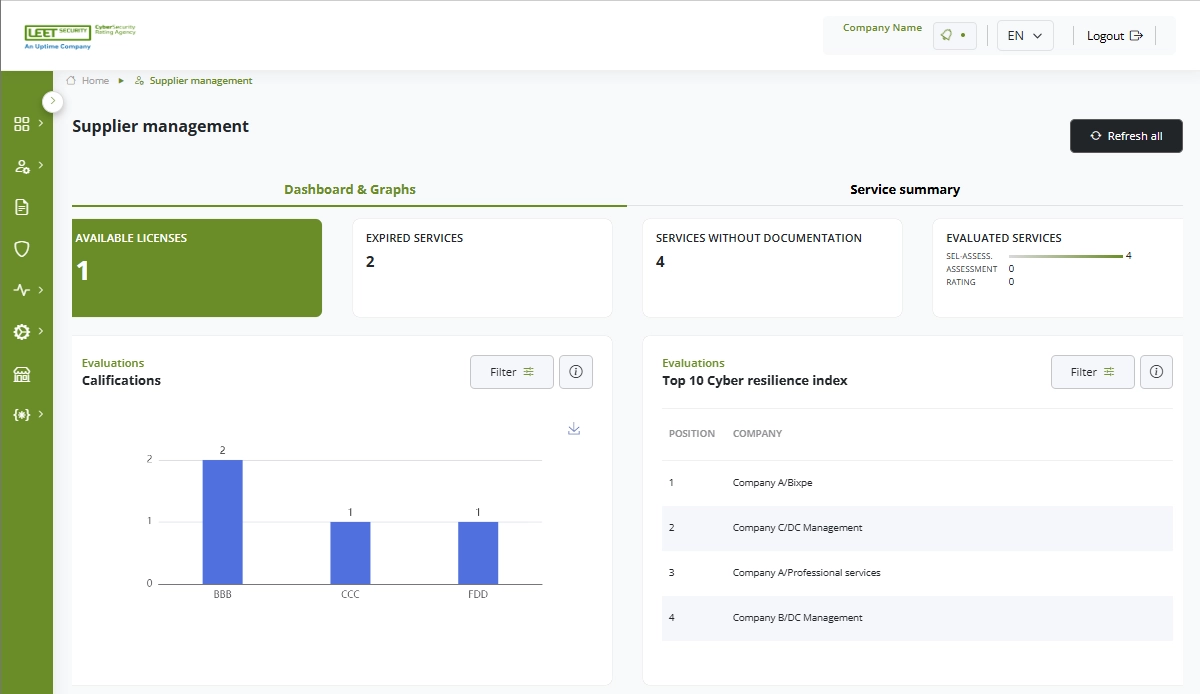Switch to Dashboard & Graphs tab

[350, 189]
